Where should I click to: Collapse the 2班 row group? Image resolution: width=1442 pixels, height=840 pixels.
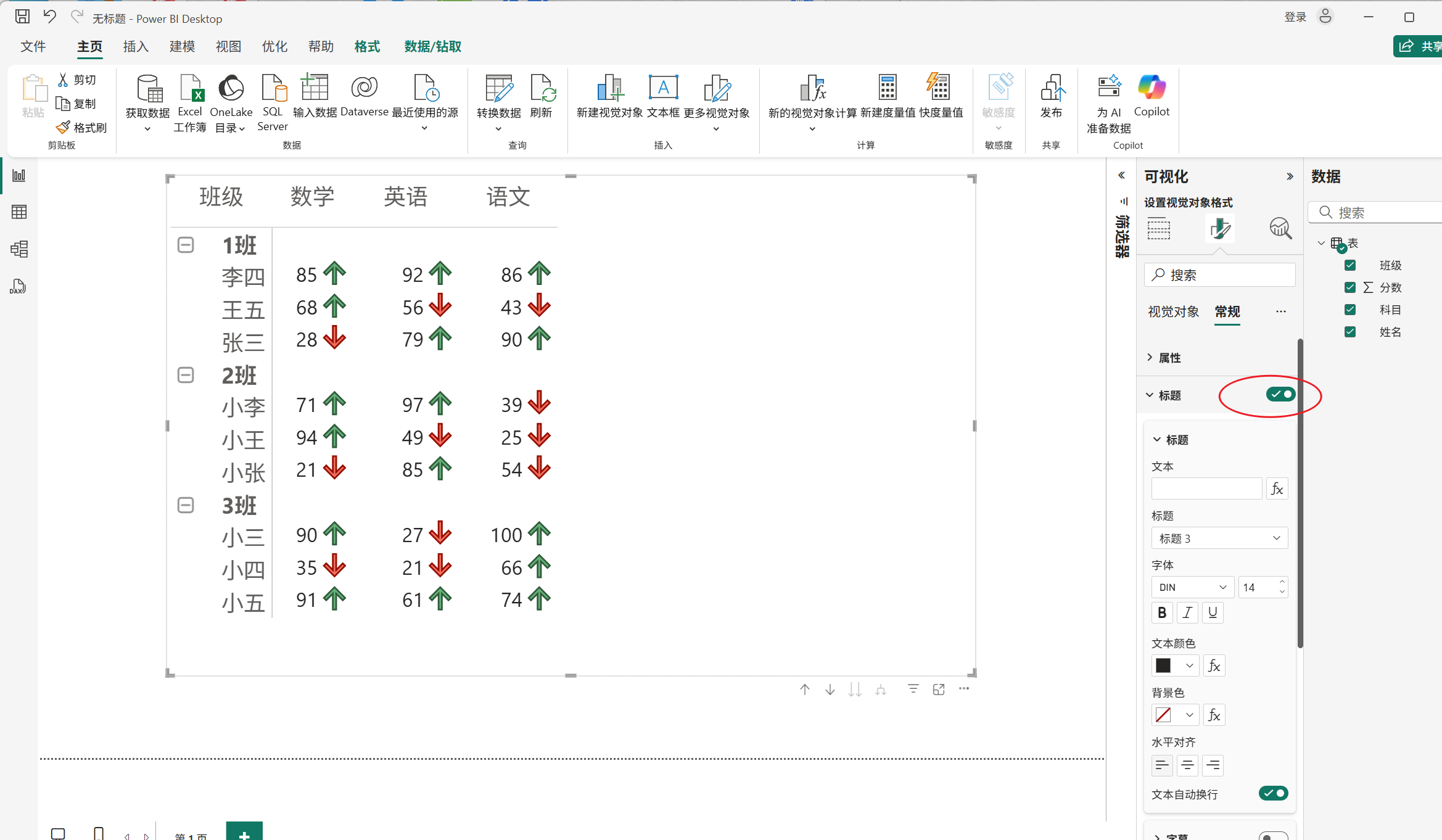tap(186, 375)
